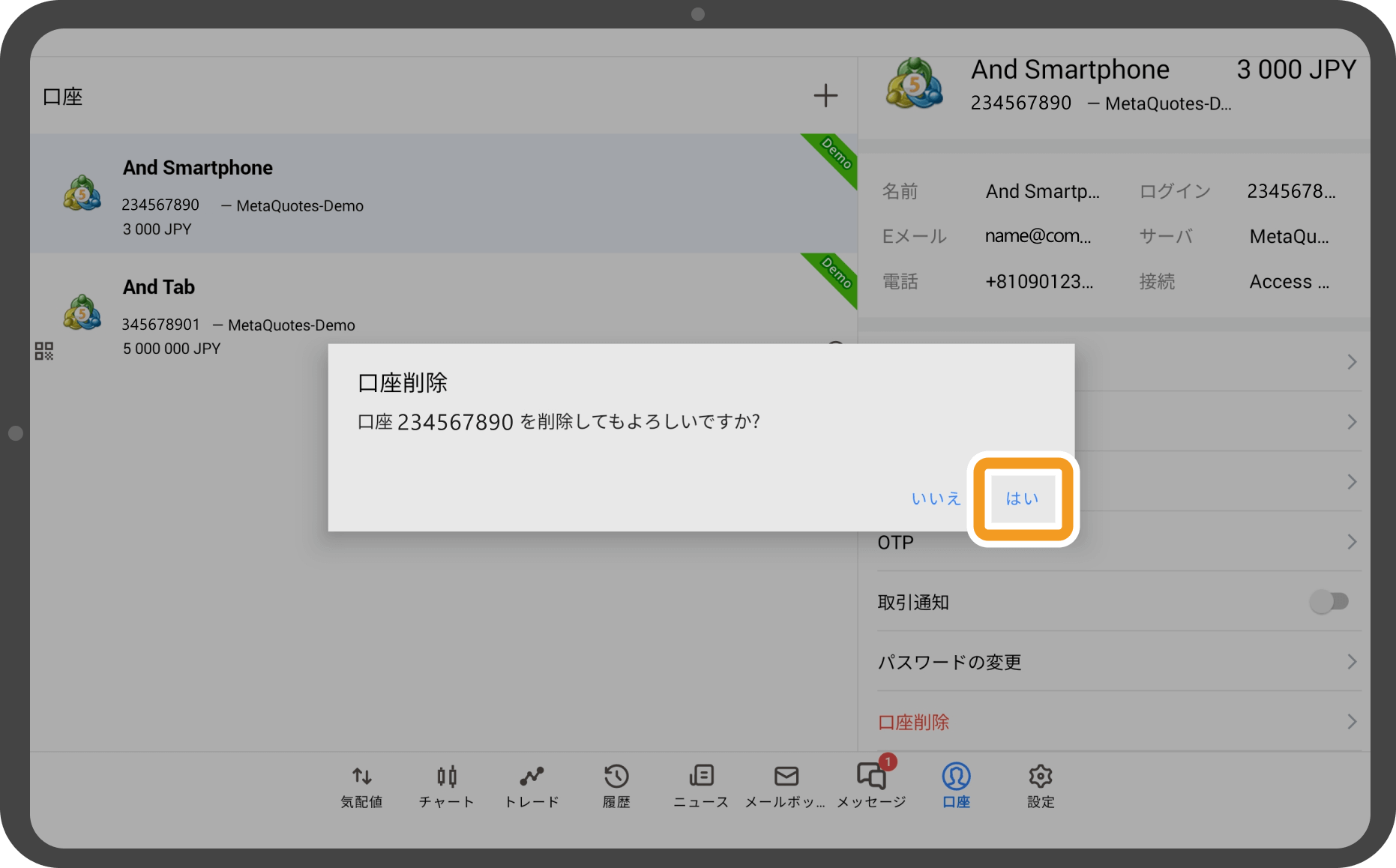
Task: Cancel deletion by pressing いいえ
Action: [936, 498]
